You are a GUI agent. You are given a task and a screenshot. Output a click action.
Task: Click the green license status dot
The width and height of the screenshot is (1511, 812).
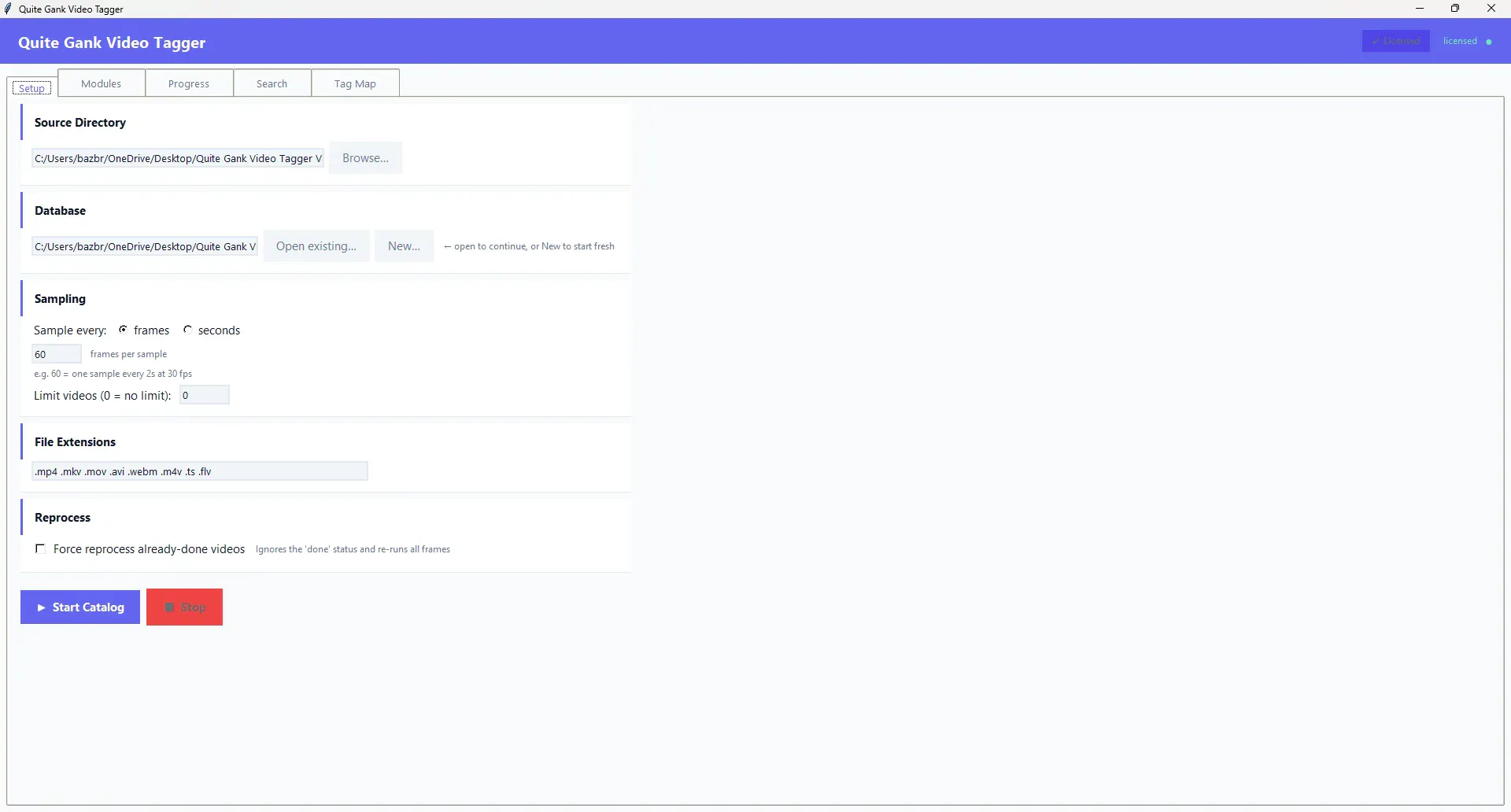(1489, 42)
